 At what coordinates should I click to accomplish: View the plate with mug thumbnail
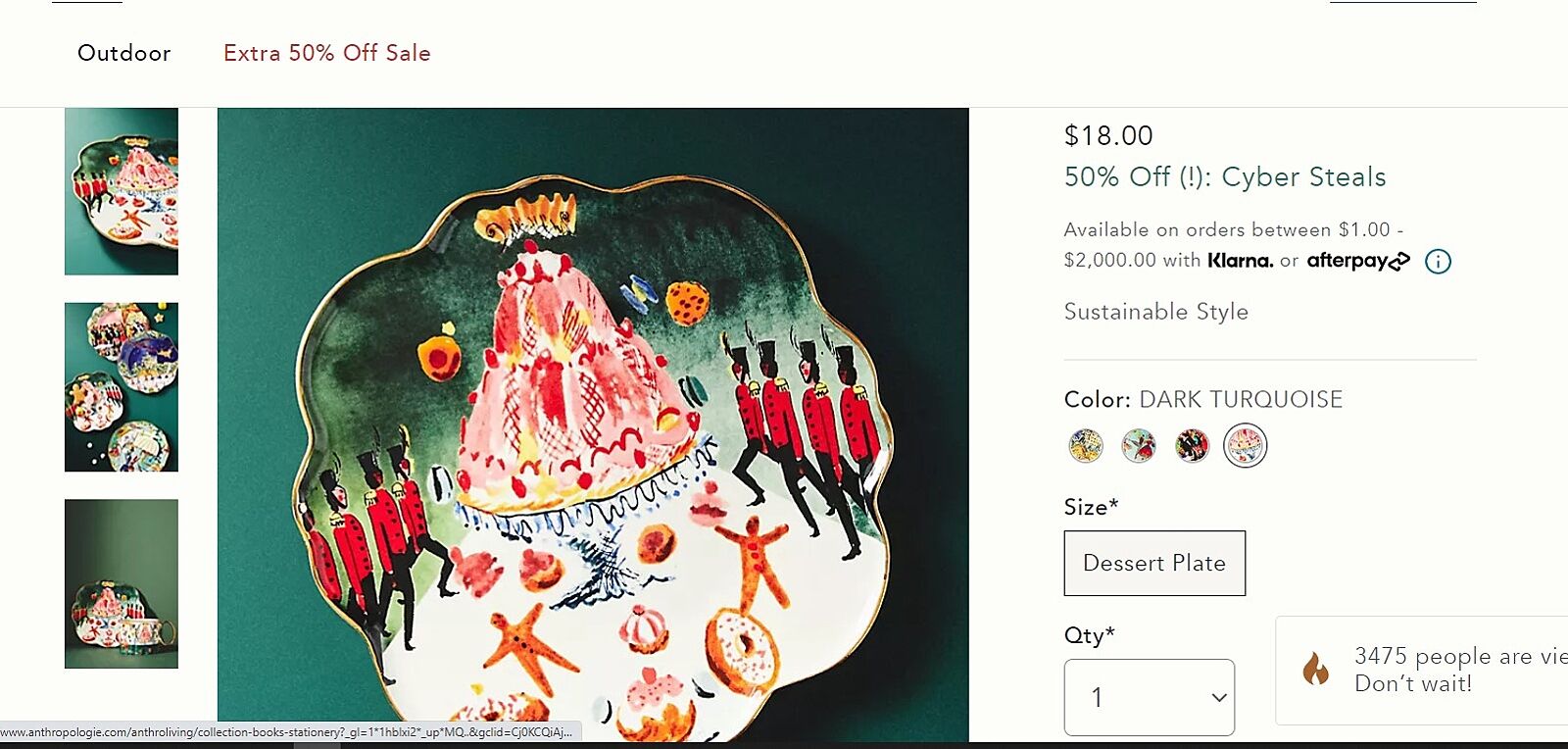(122, 583)
